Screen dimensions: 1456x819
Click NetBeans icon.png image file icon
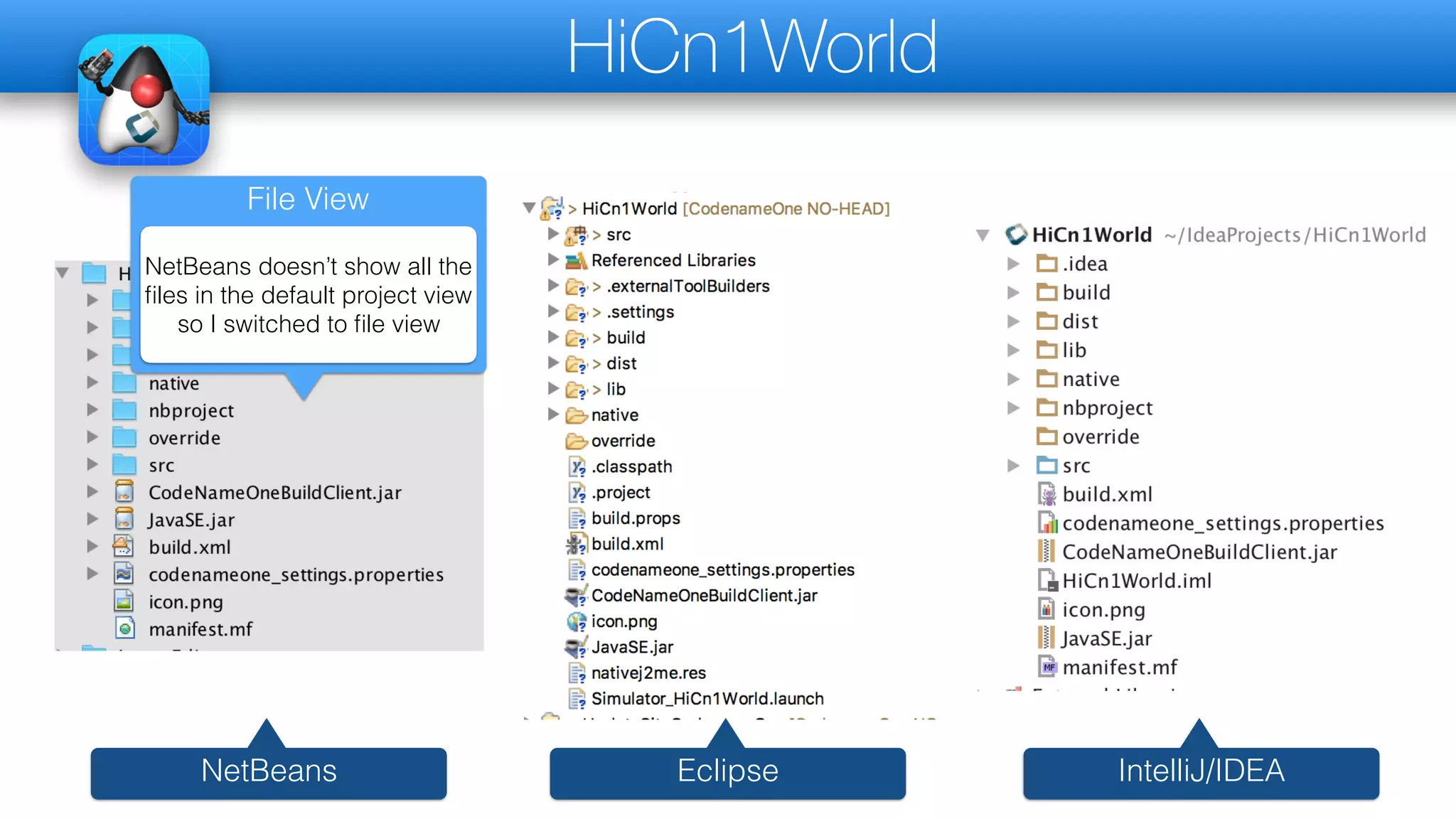124,601
